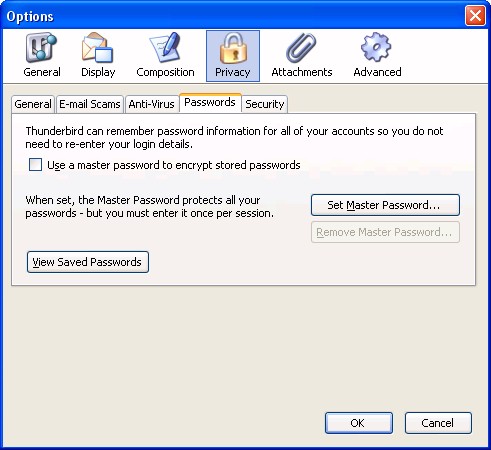Open the Advanced gear icon
Viewport: 491px width, 450px height.
tap(376, 47)
